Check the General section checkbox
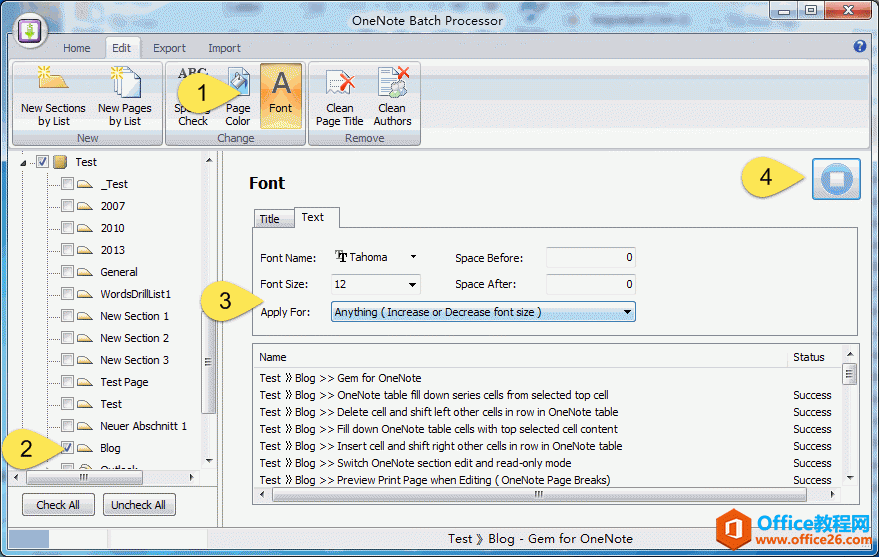 67,272
